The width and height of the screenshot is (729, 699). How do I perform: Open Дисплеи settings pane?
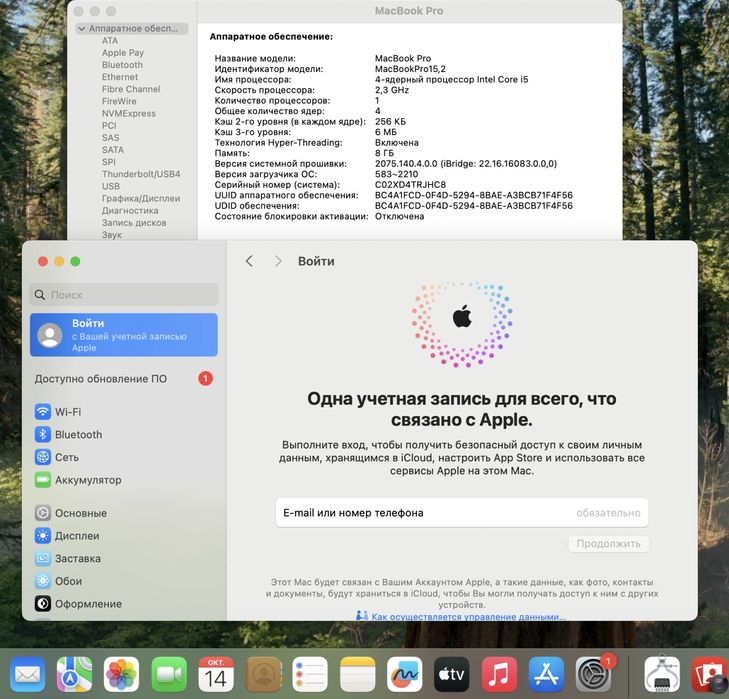tap(67, 536)
